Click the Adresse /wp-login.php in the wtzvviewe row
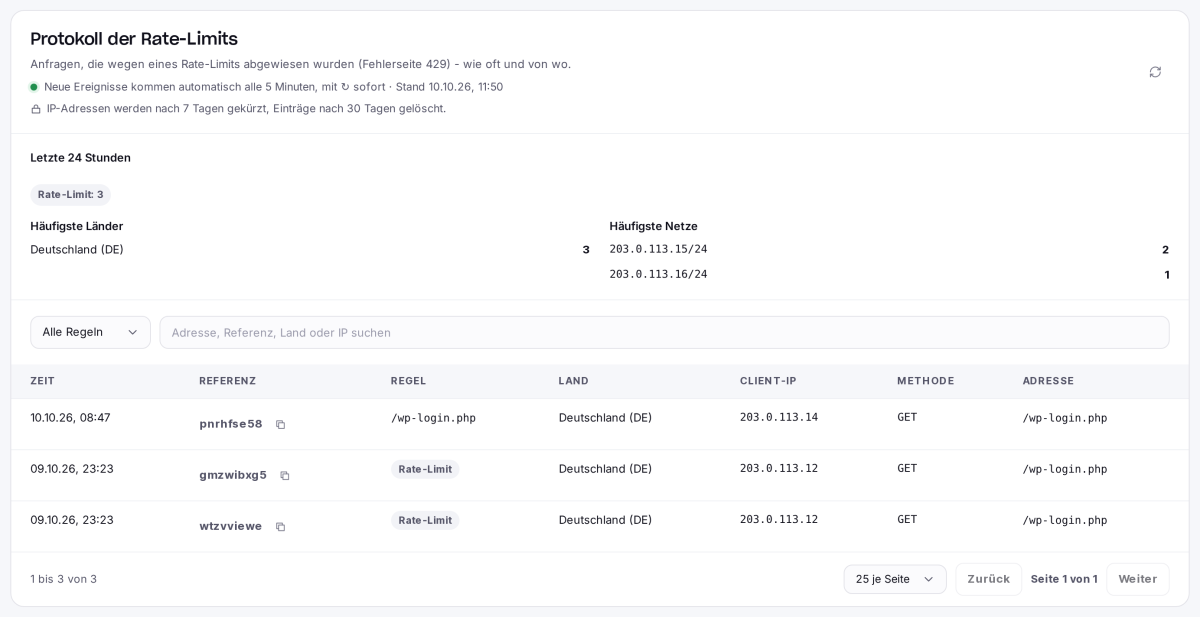Viewport: 1200px width, 617px height. point(1065,520)
